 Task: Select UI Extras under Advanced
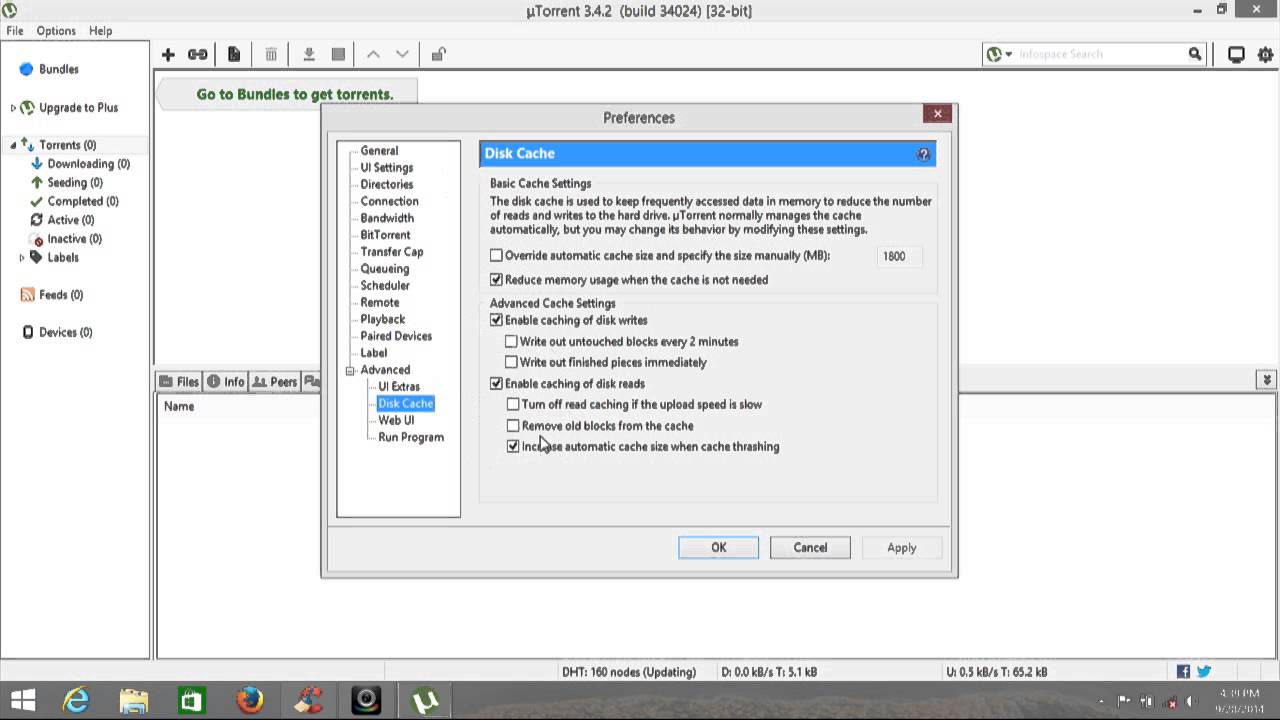click(399, 387)
